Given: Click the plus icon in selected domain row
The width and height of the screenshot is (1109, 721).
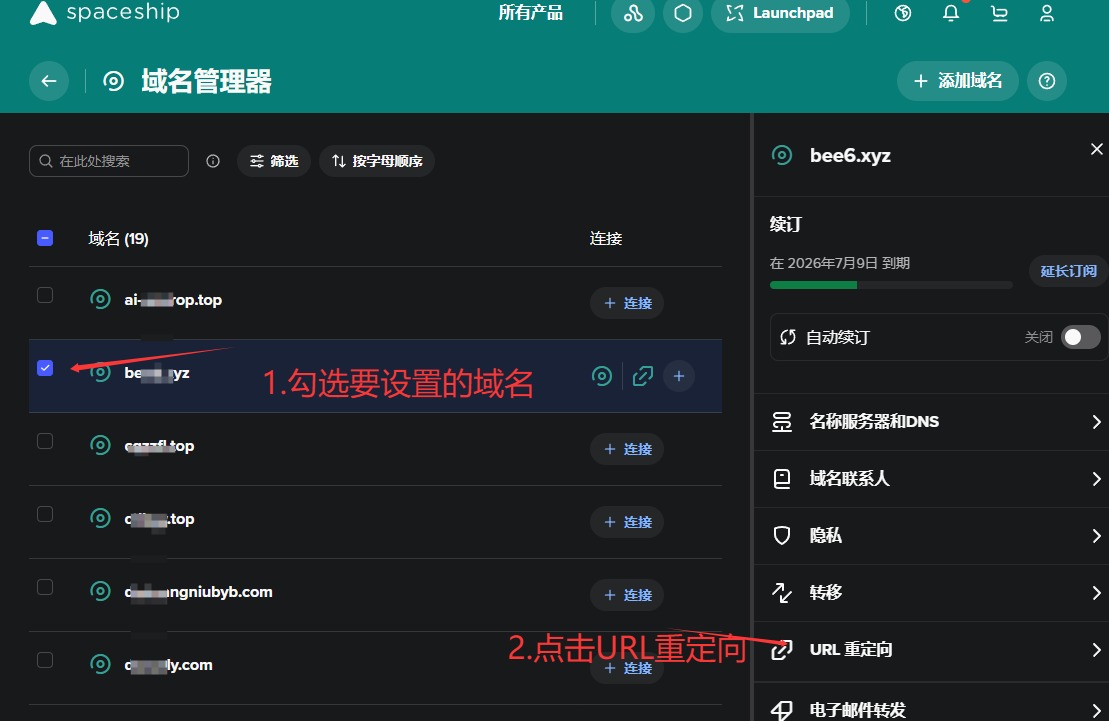Looking at the screenshot, I should pos(679,376).
